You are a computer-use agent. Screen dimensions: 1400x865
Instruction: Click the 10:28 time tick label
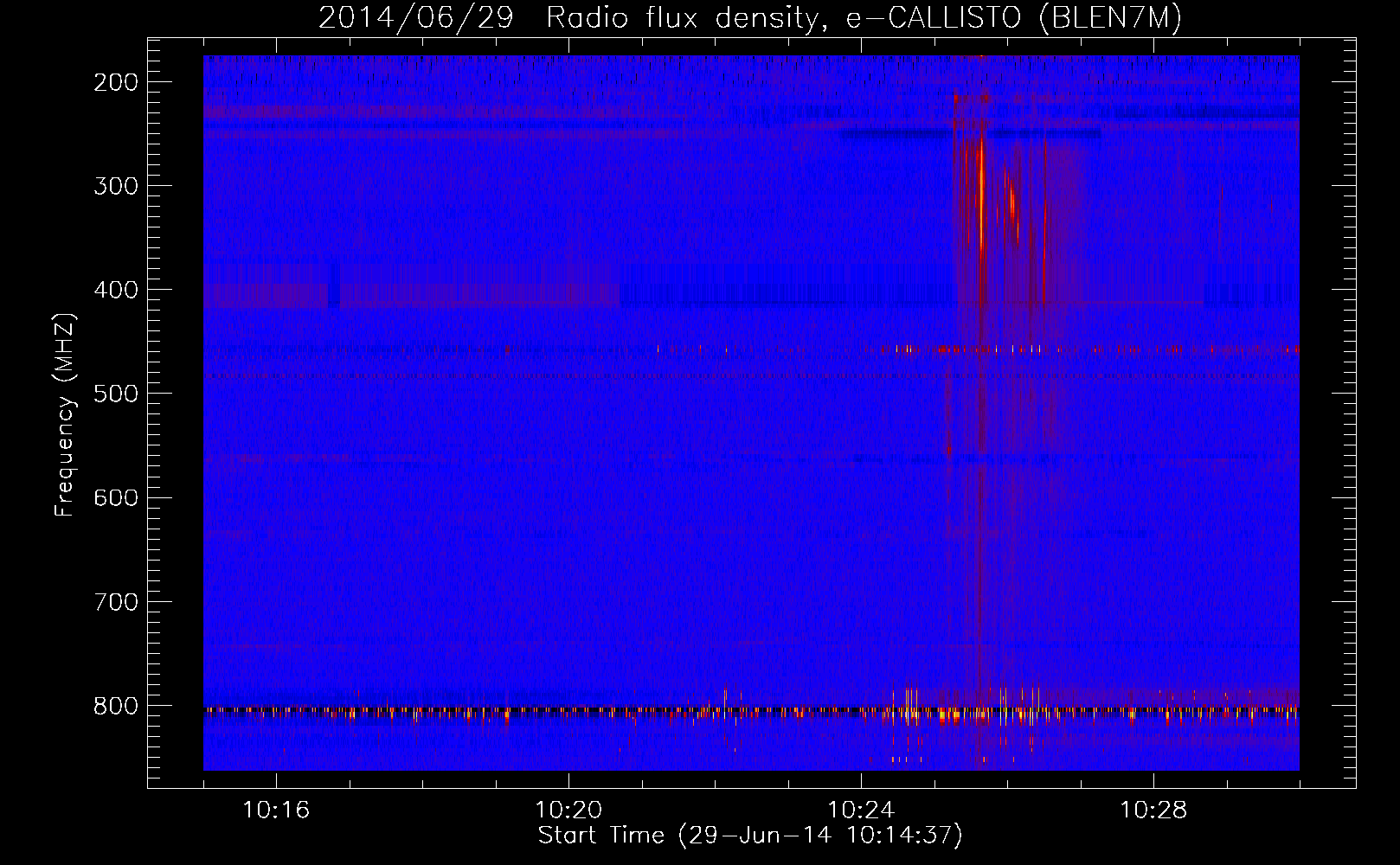tap(1153, 811)
